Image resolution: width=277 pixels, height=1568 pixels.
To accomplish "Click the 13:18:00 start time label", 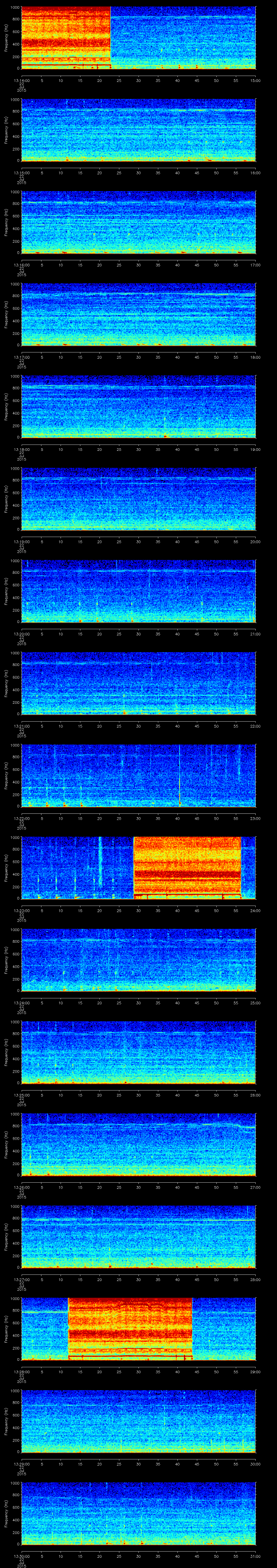I will coord(21,449).
